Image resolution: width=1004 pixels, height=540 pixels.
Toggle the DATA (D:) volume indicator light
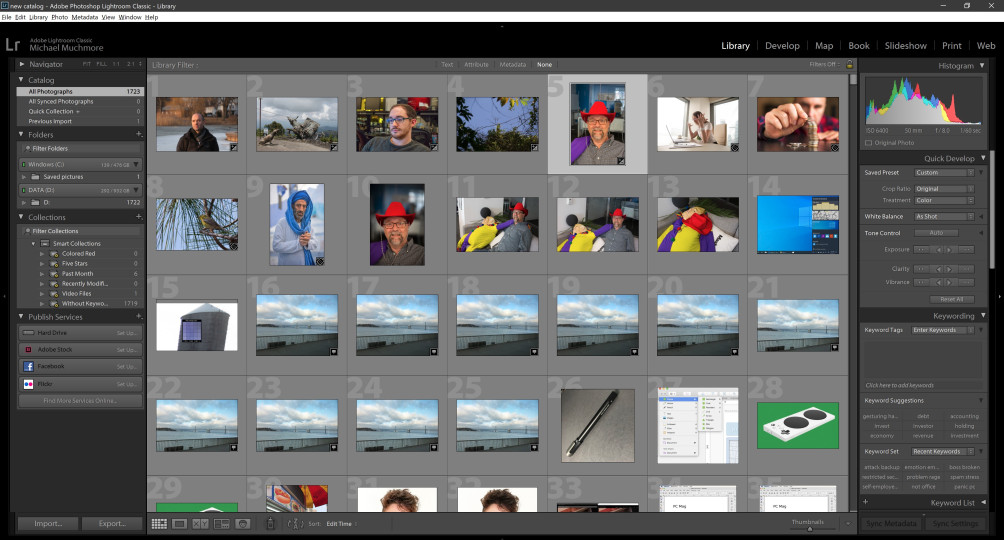[24, 190]
